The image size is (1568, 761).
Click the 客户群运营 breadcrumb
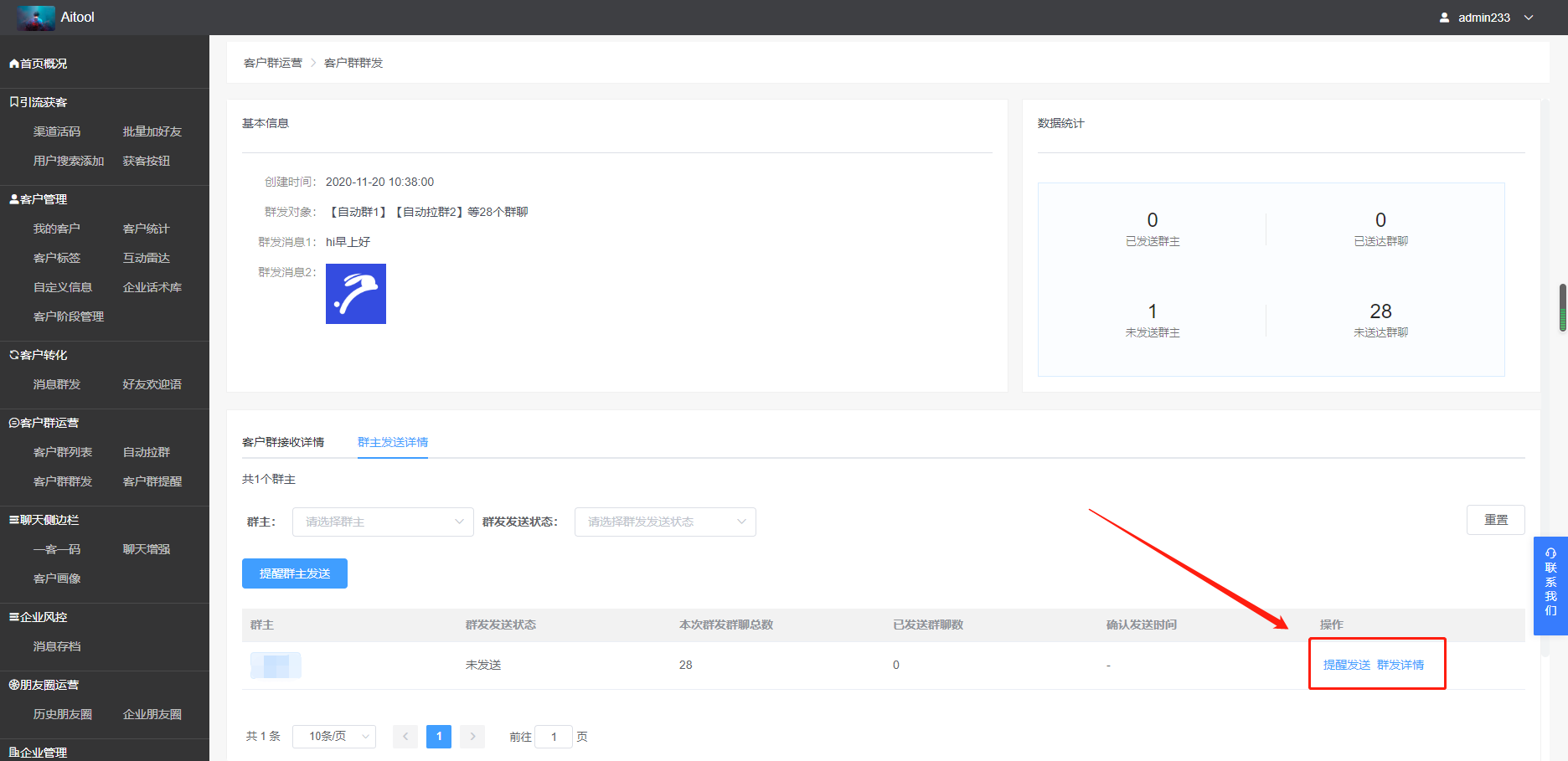coord(273,63)
